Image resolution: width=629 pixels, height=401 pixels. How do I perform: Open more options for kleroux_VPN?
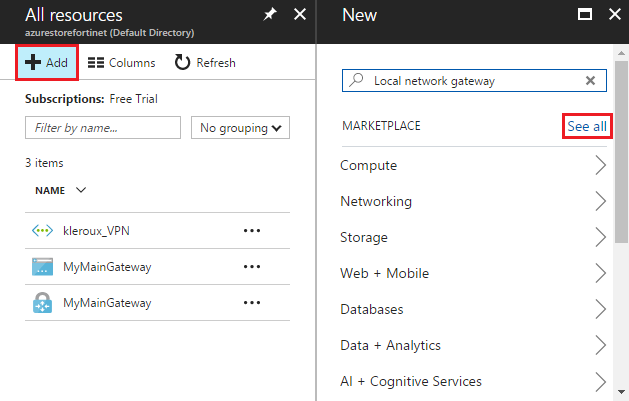click(251, 231)
